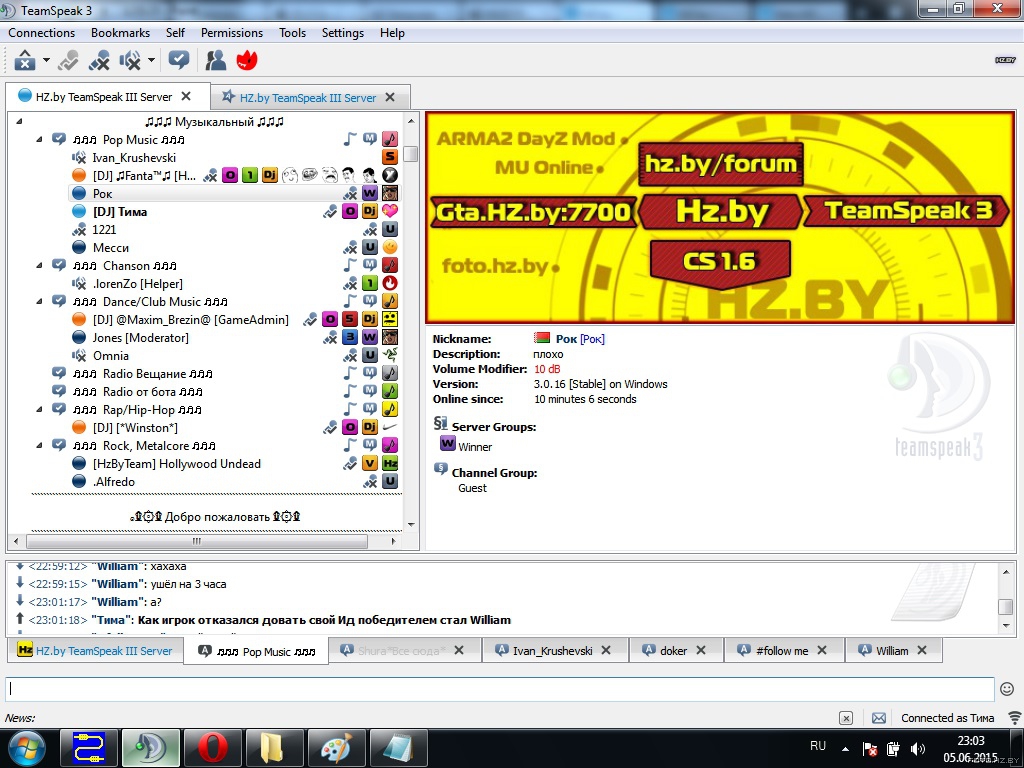The image size is (1024, 768).
Task: Switch to the second server tab with star icon
Action: click(308, 97)
